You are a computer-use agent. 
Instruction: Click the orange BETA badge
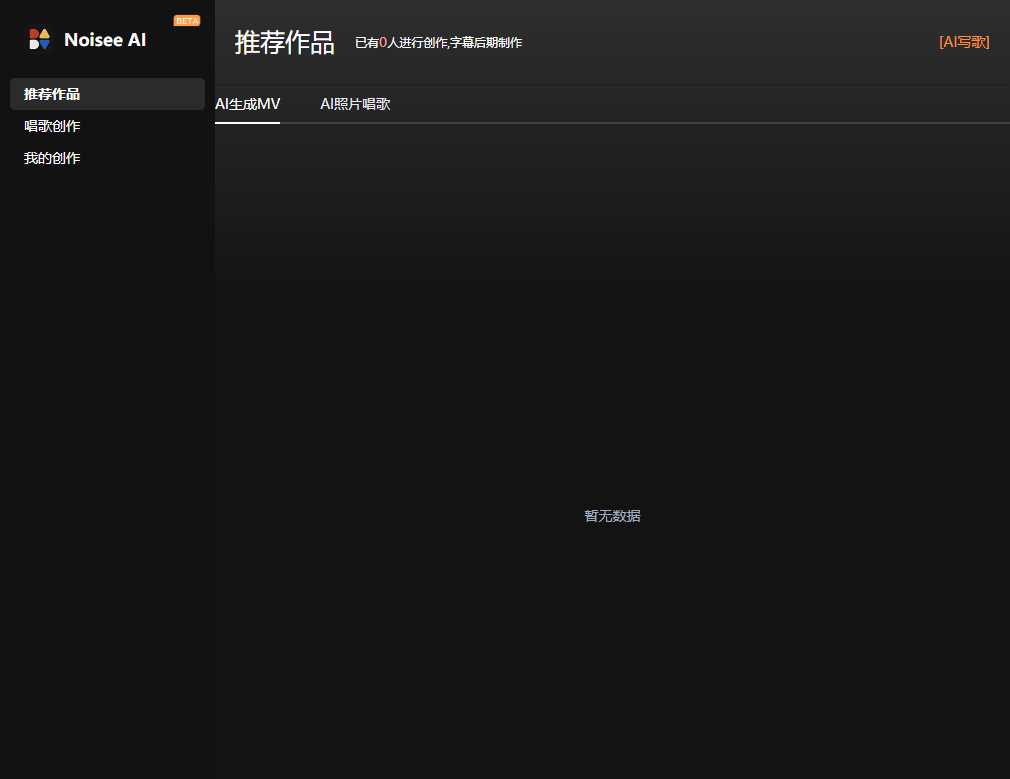coord(186,20)
